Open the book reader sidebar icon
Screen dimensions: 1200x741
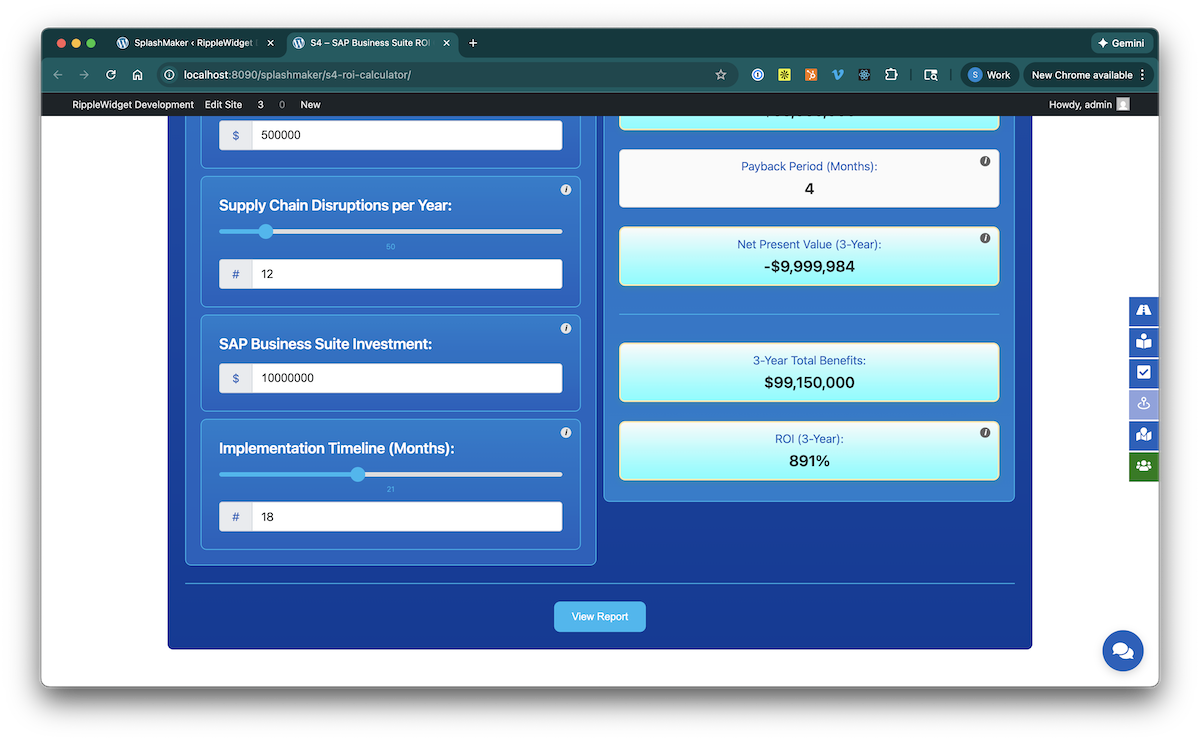[1143, 342]
